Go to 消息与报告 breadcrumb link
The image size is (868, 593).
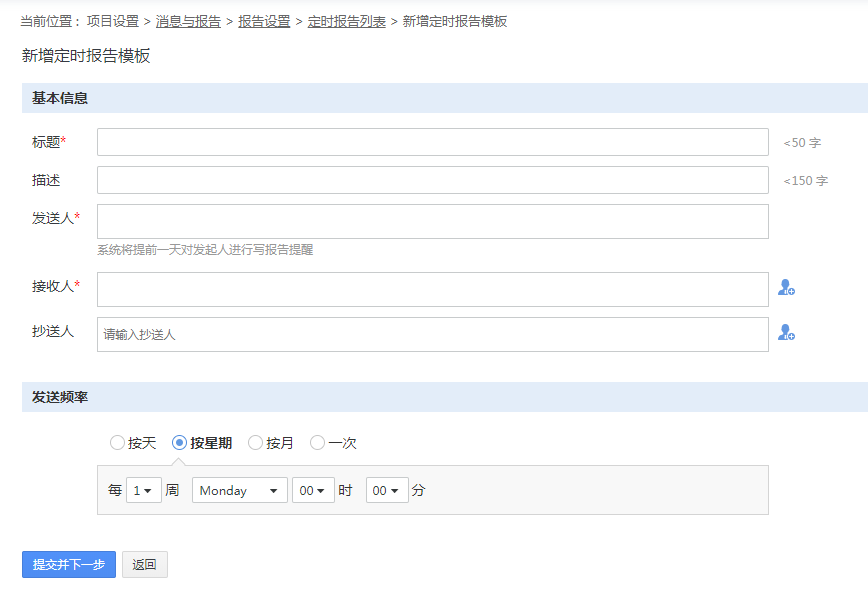click(188, 22)
